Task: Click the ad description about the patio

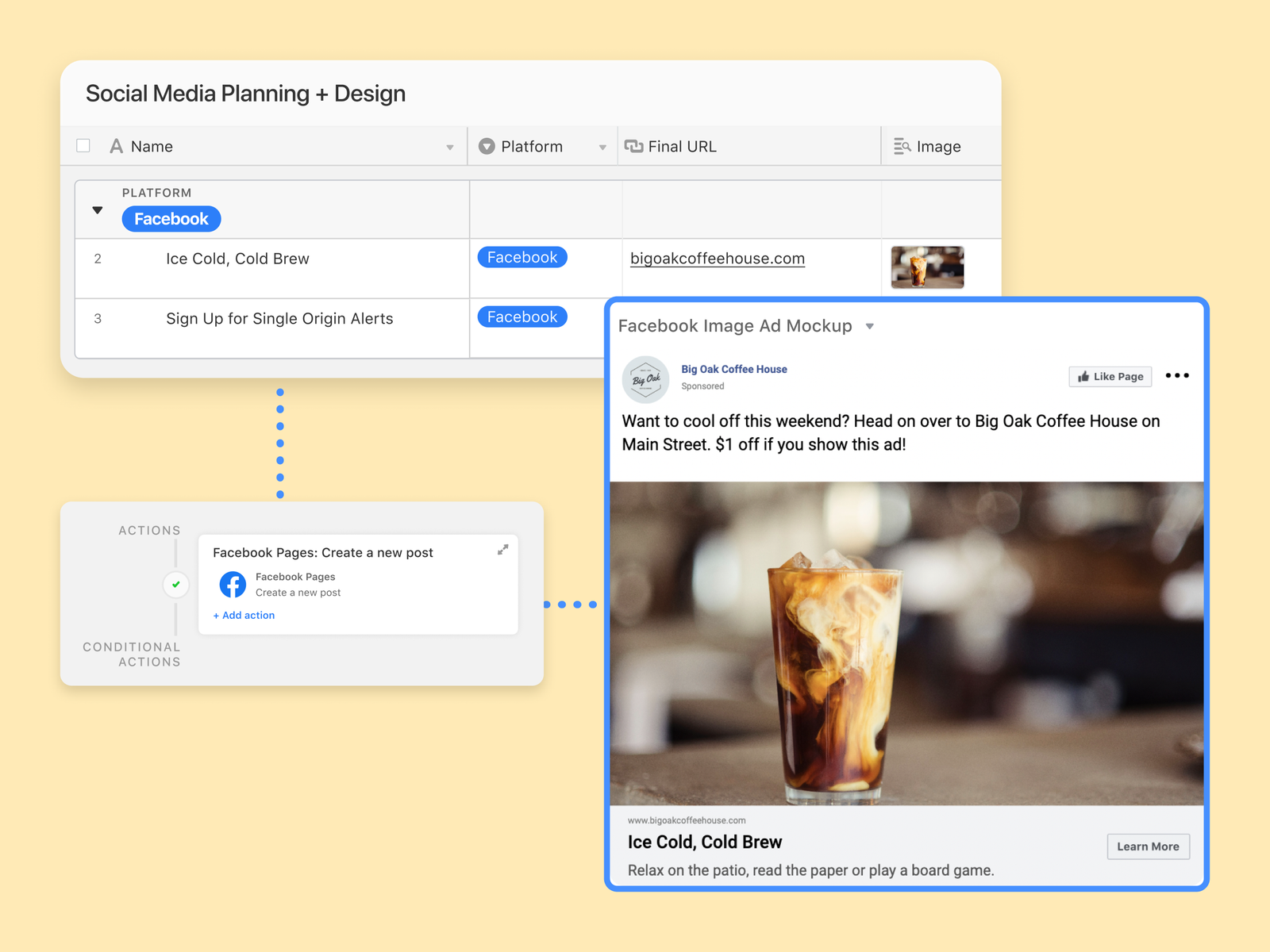Action: click(x=810, y=870)
